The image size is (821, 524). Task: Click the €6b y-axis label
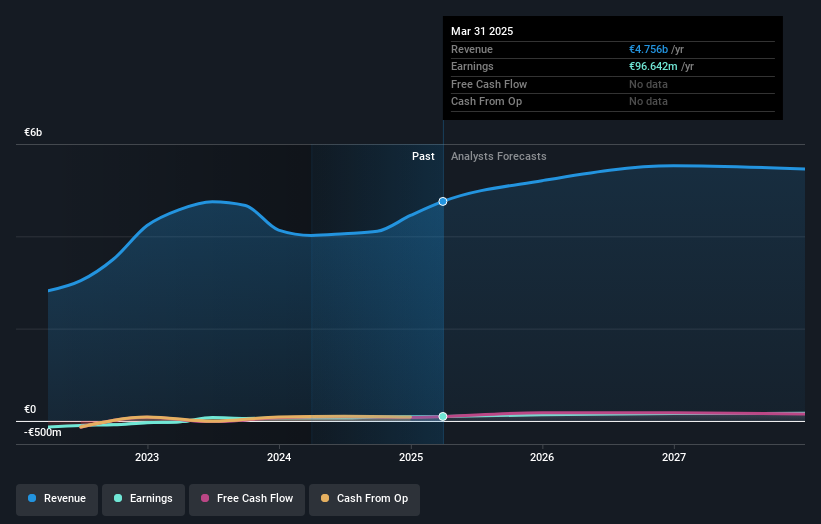point(33,132)
